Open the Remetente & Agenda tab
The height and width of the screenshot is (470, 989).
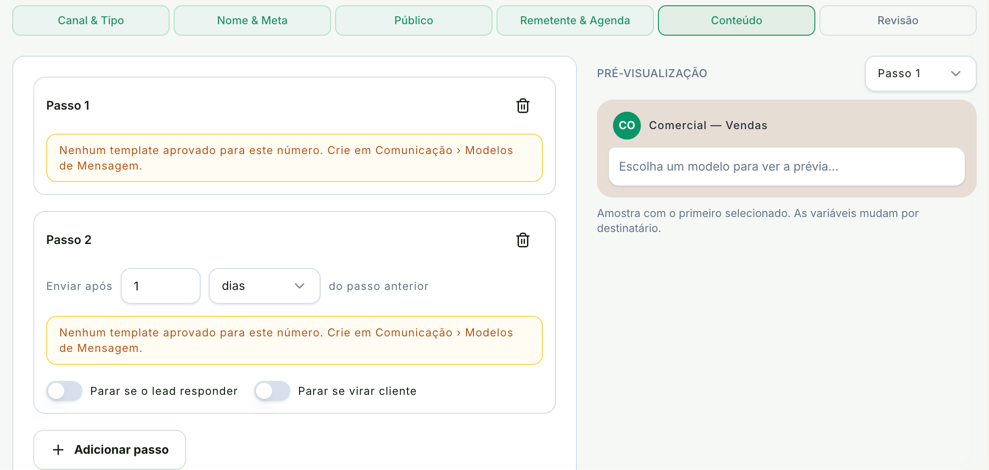(575, 20)
